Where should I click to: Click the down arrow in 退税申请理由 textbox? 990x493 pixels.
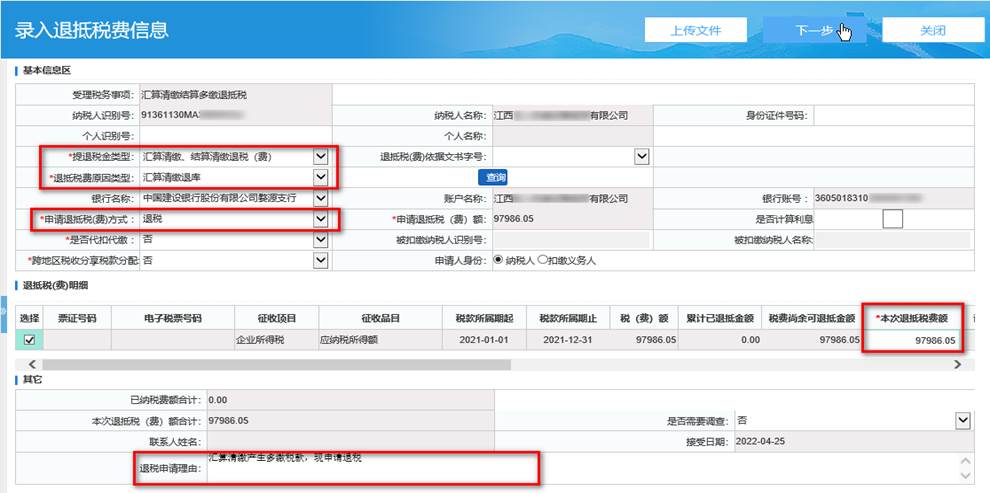coord(965,480)
